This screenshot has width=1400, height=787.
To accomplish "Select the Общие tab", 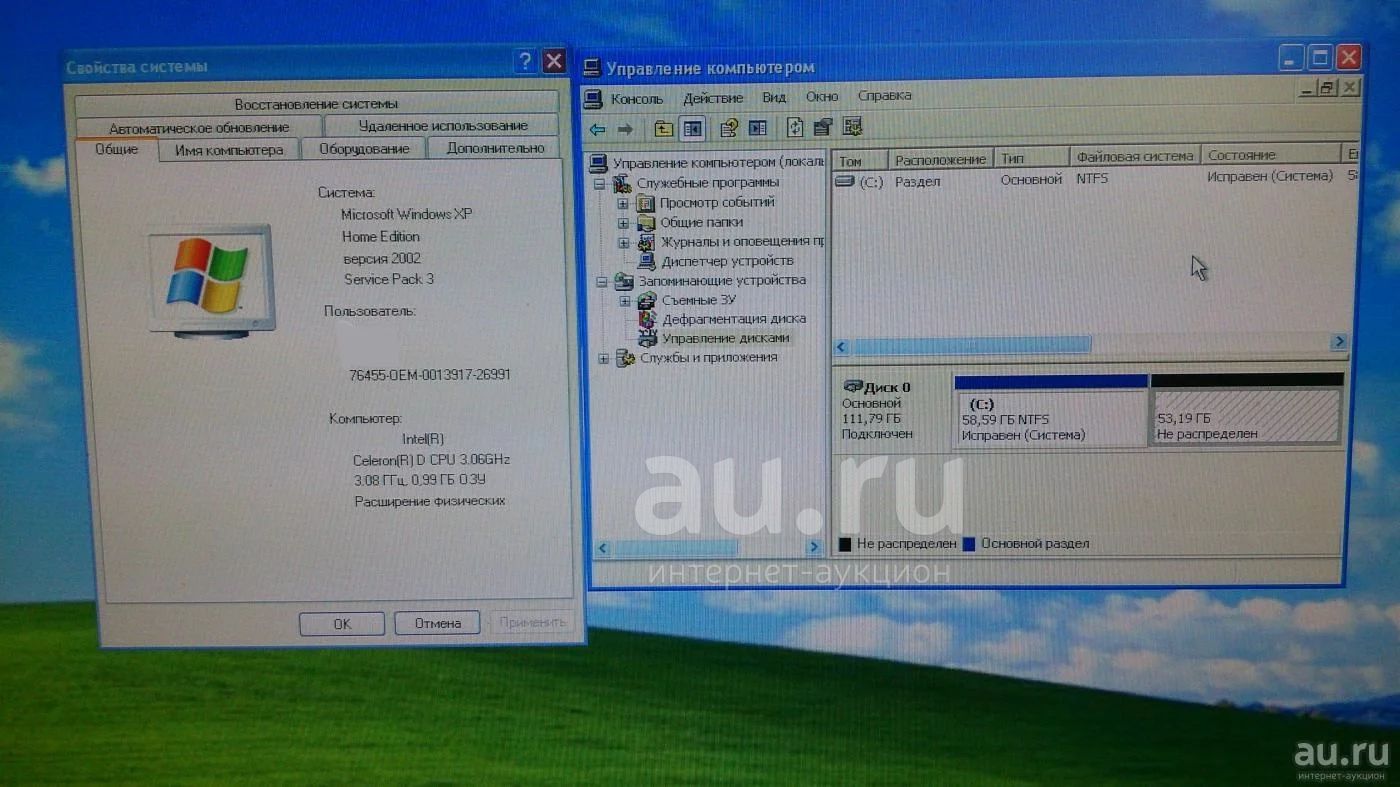I will point(117,149).
